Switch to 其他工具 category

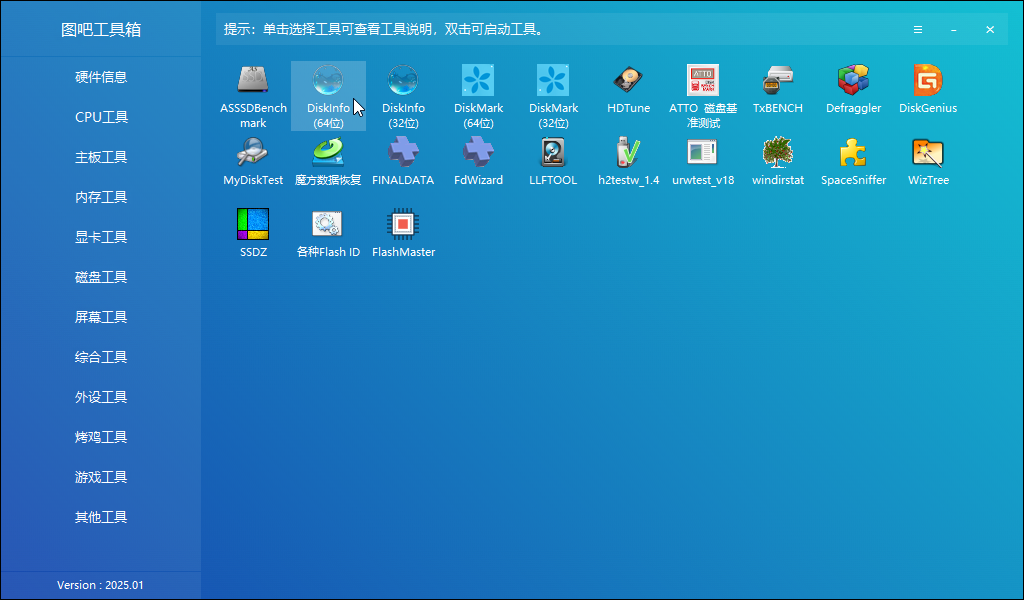(101, 517)
